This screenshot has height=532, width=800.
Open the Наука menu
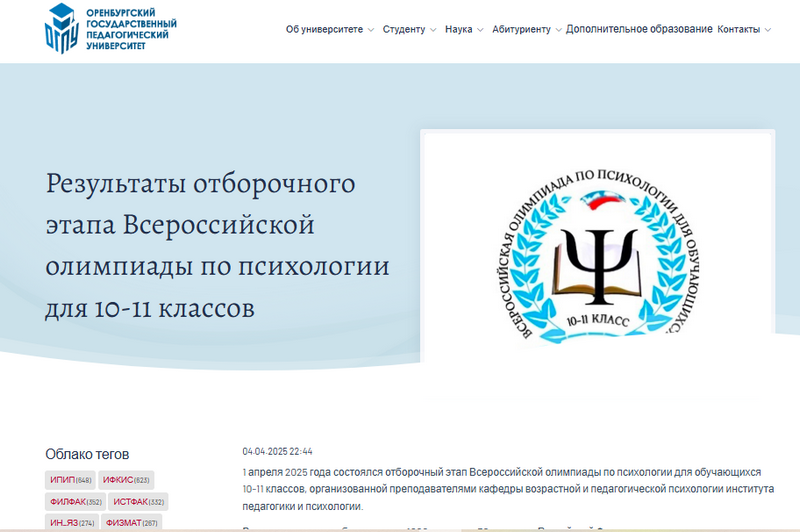click(x=458, y=30)
